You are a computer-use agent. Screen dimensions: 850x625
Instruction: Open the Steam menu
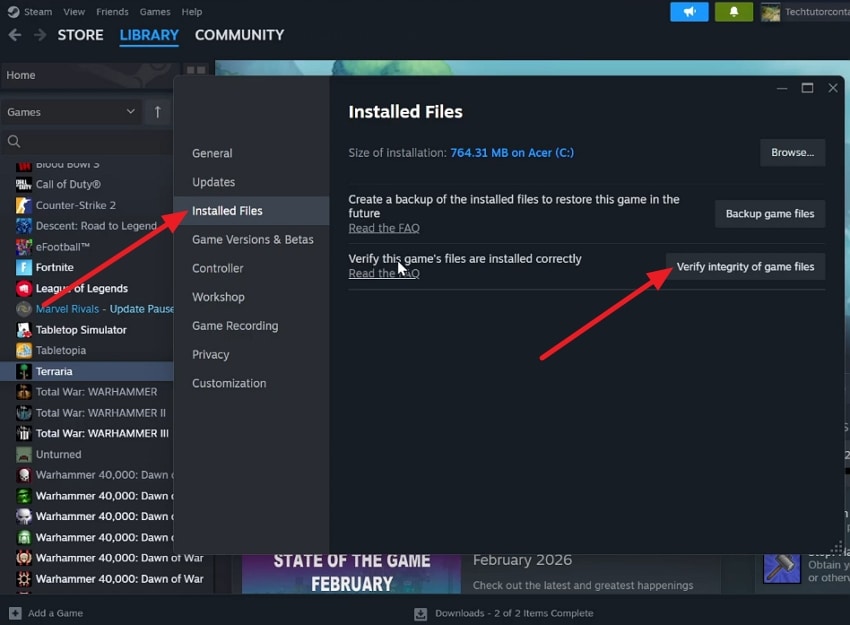tap(38, 12)
